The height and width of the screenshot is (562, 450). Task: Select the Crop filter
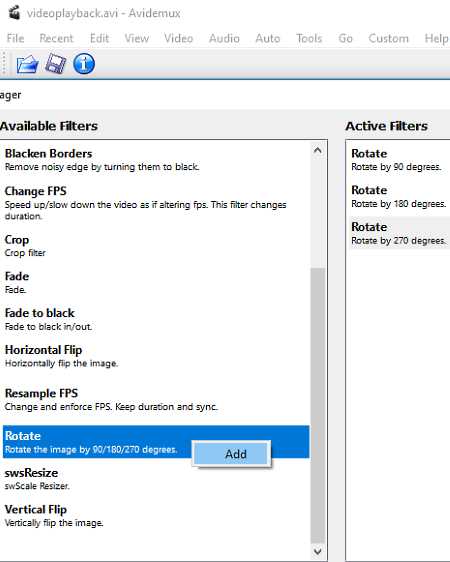click(156, 246)
